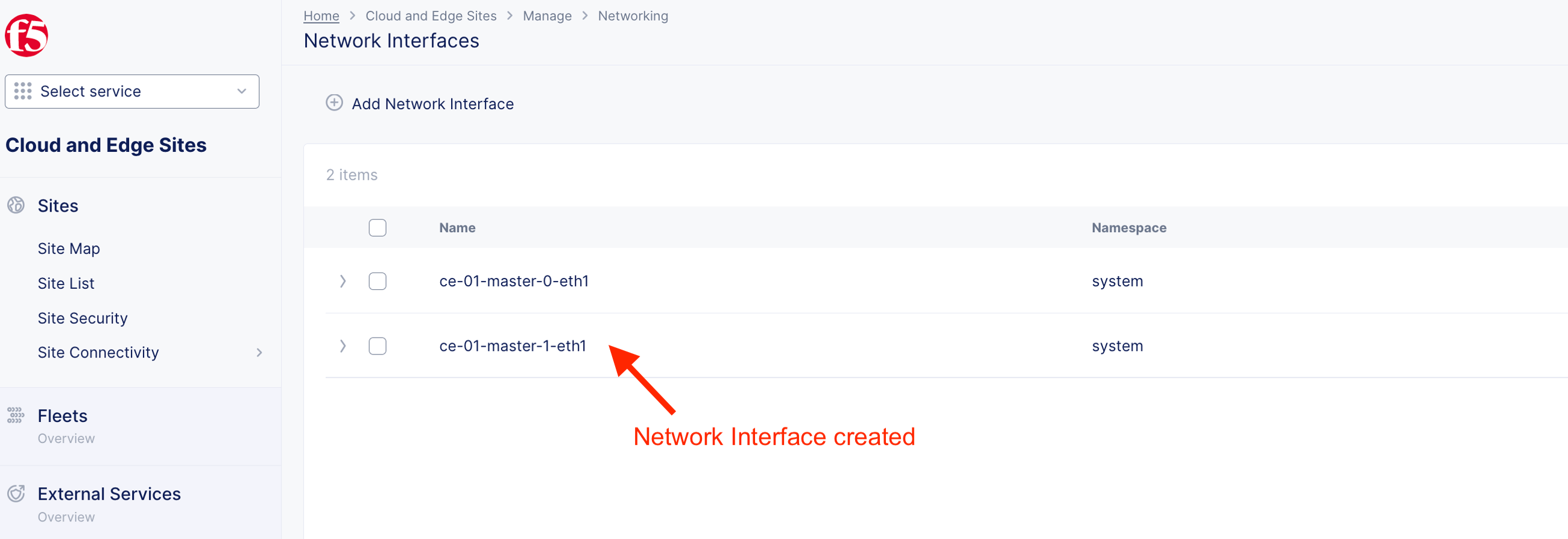The image size is (1568, 539).
Task: Open the Select service dropdown
Action: pyautogui.click(x=132, y=91)
